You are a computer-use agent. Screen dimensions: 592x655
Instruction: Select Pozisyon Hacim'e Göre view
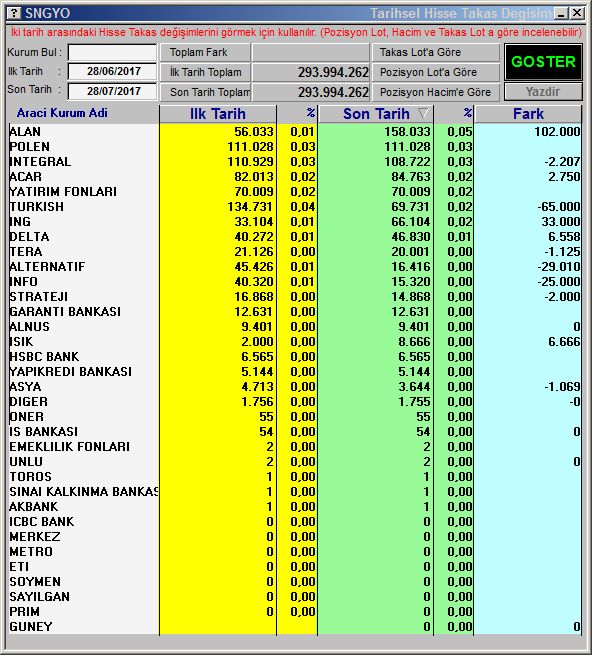point(436,92)
